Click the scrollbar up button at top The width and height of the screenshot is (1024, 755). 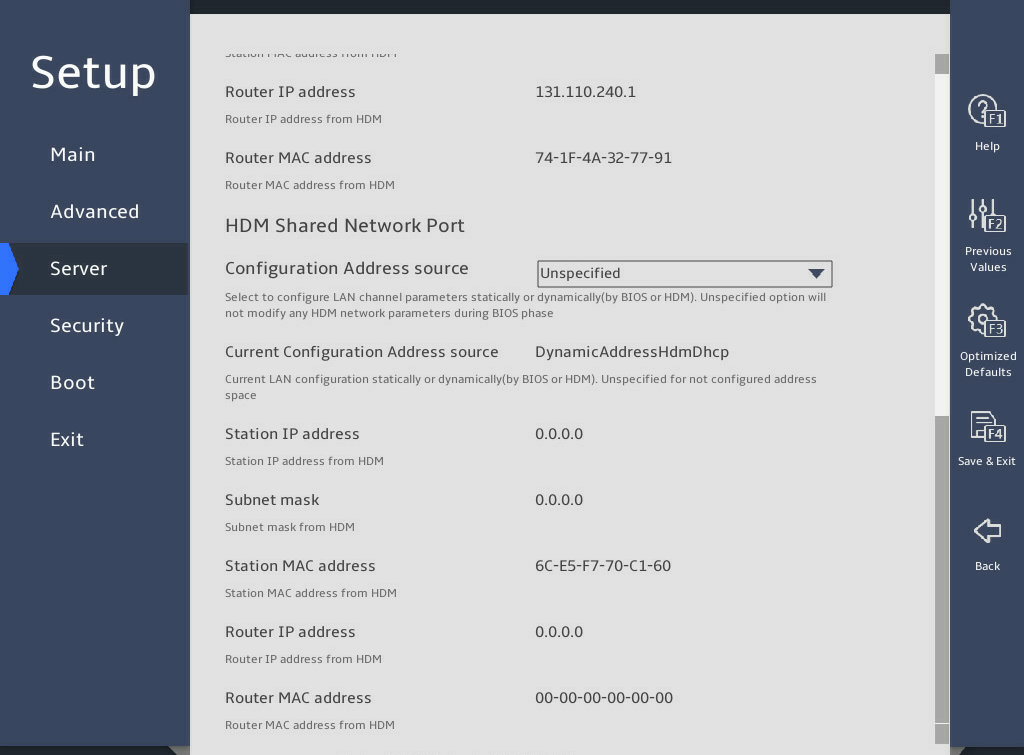942,64
